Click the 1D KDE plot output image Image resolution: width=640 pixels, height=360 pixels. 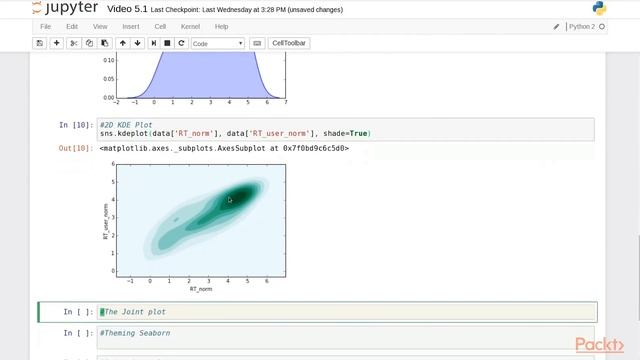194,78
